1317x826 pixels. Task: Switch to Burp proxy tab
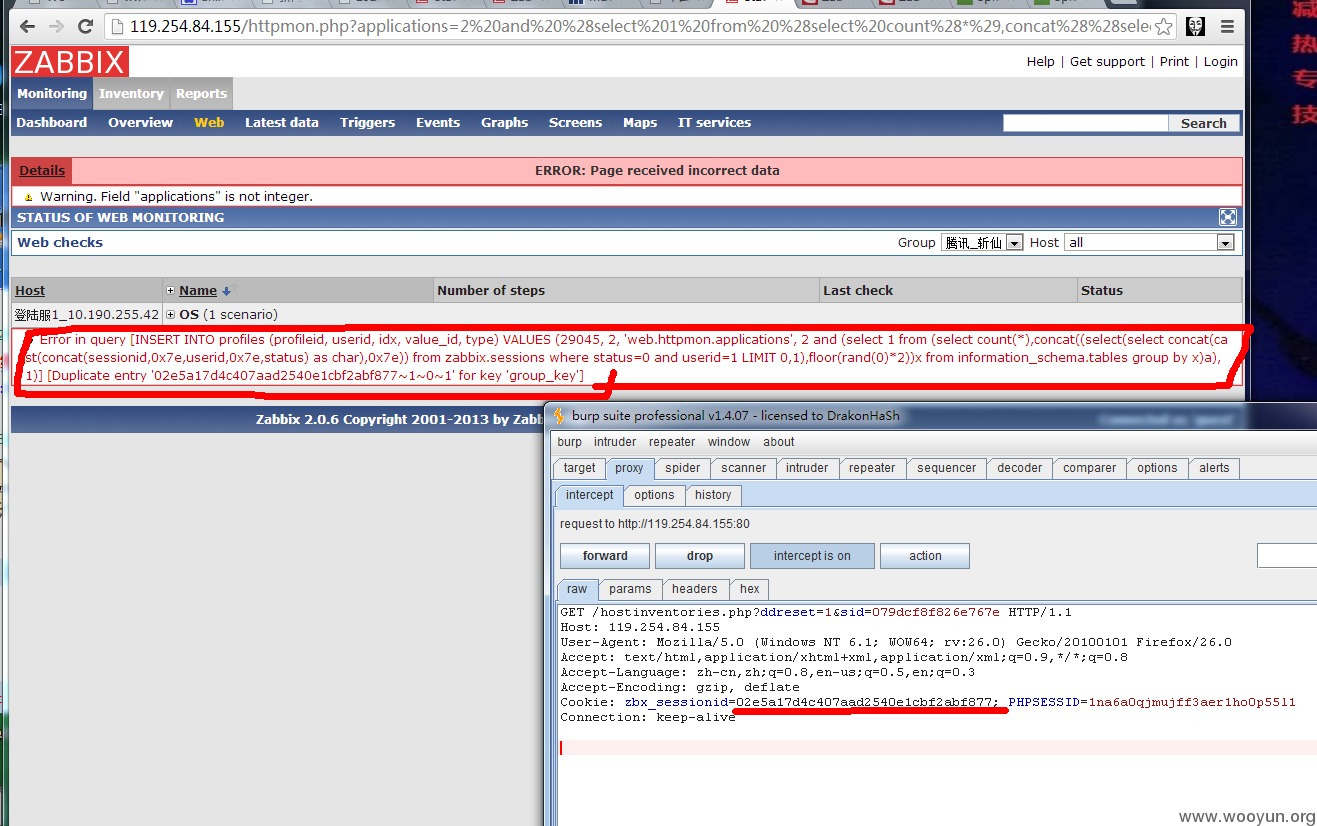coord(629,468)
